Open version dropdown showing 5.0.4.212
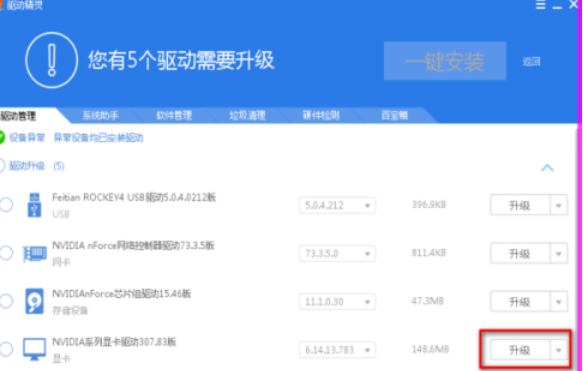583x371 pixels. point(337,205)
